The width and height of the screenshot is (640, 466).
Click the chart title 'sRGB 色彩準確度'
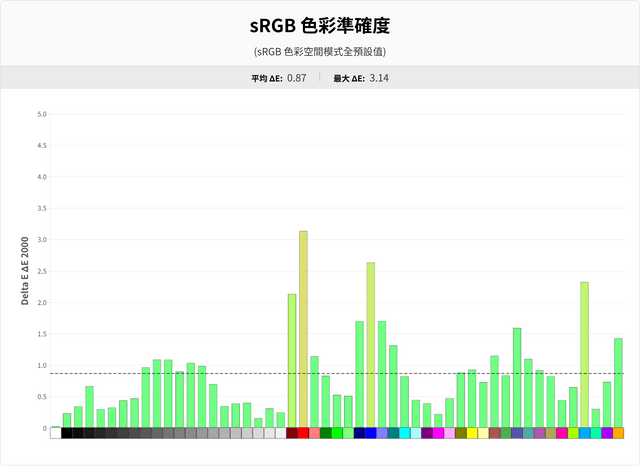click(320, 26)
